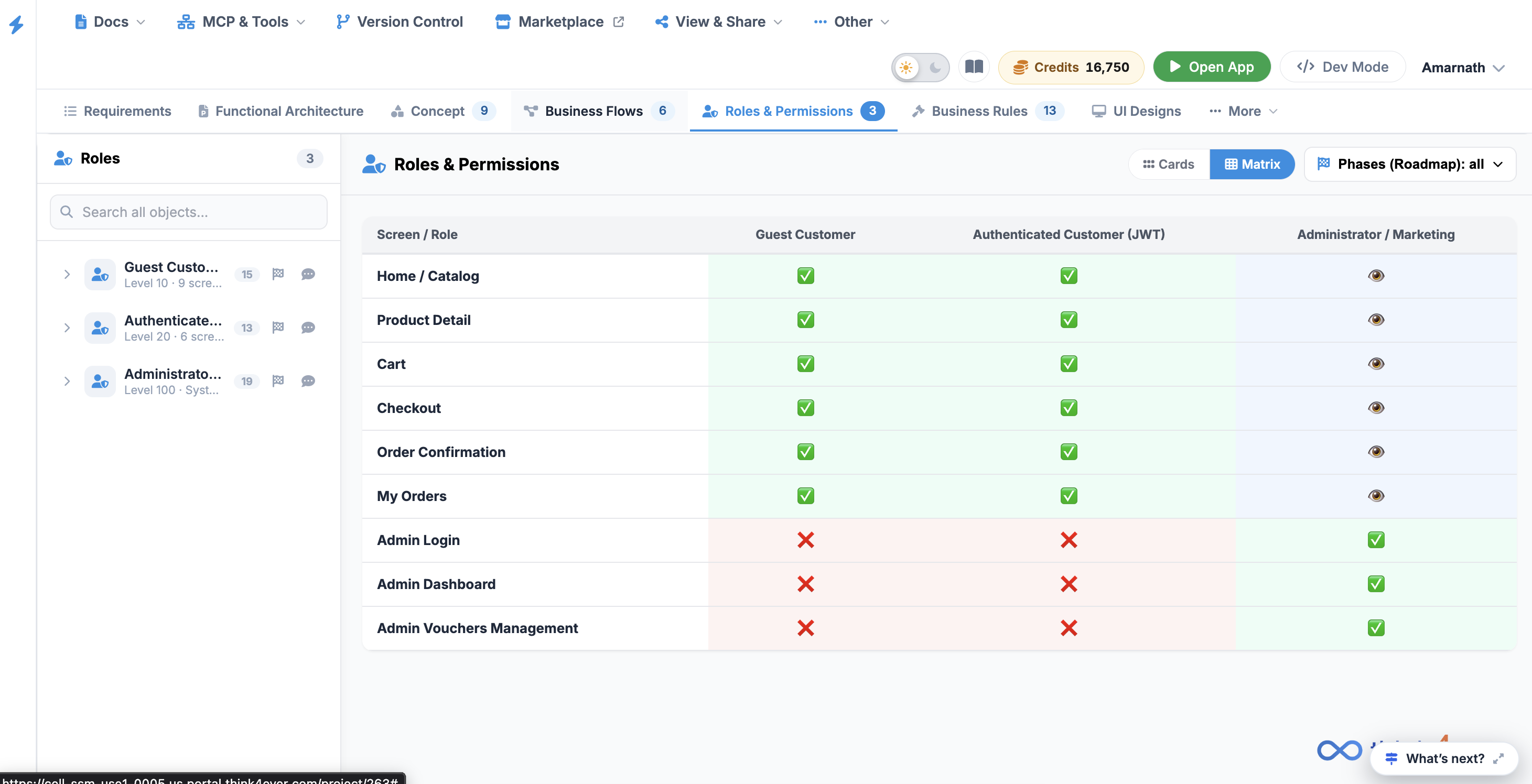1532x784 pixels.
Task: Click the infinity logo at bottom right
Action: (x=1339, y=750)
